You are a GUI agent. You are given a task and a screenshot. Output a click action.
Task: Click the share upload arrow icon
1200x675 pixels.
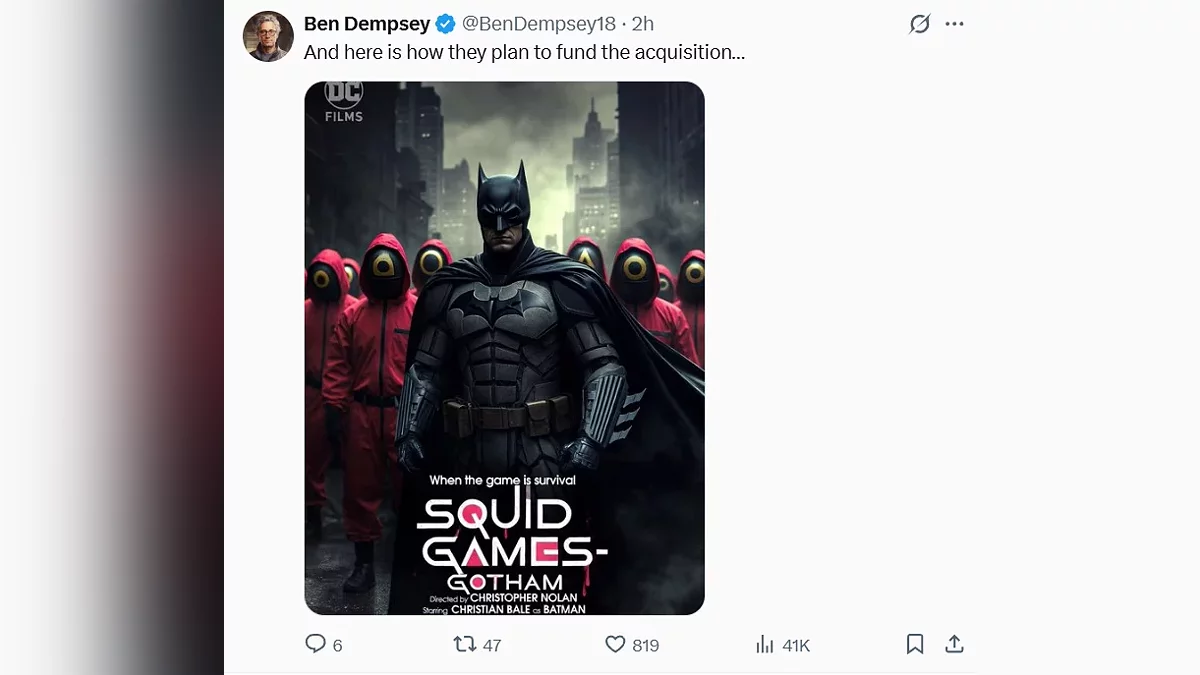coord(954,644)
